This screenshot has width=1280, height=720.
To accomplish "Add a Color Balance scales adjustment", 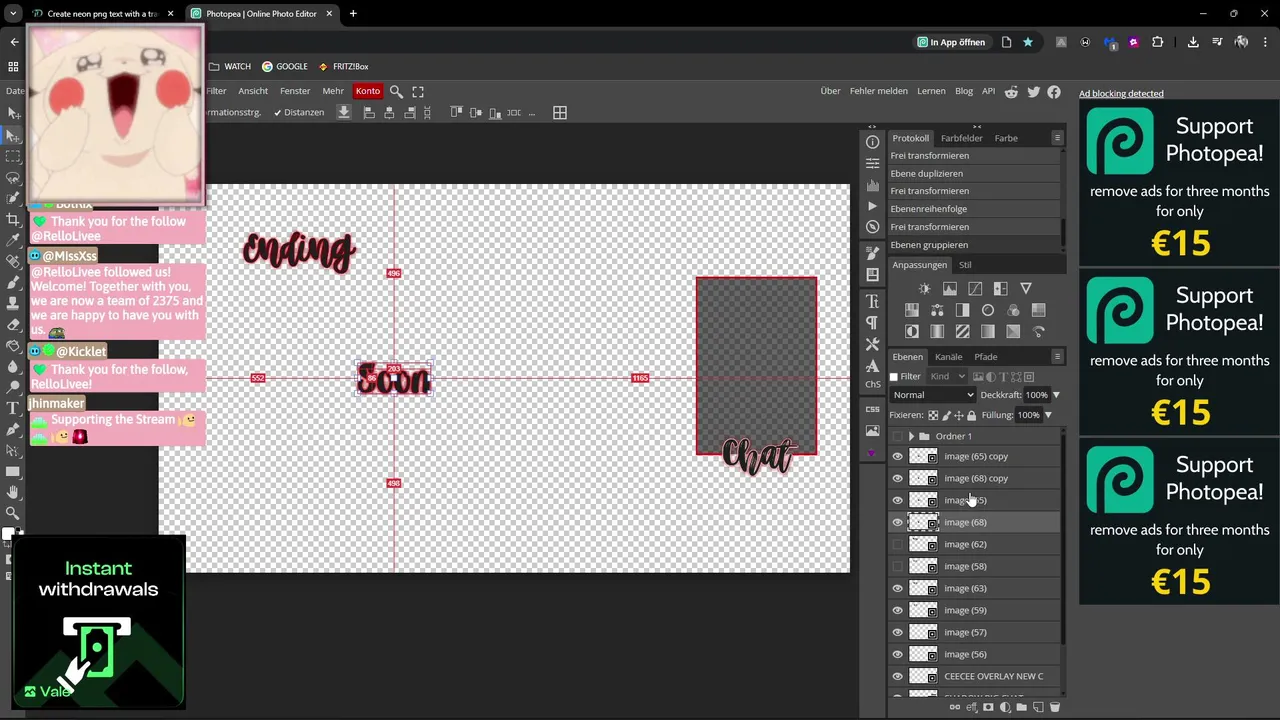I will [937, 310].
